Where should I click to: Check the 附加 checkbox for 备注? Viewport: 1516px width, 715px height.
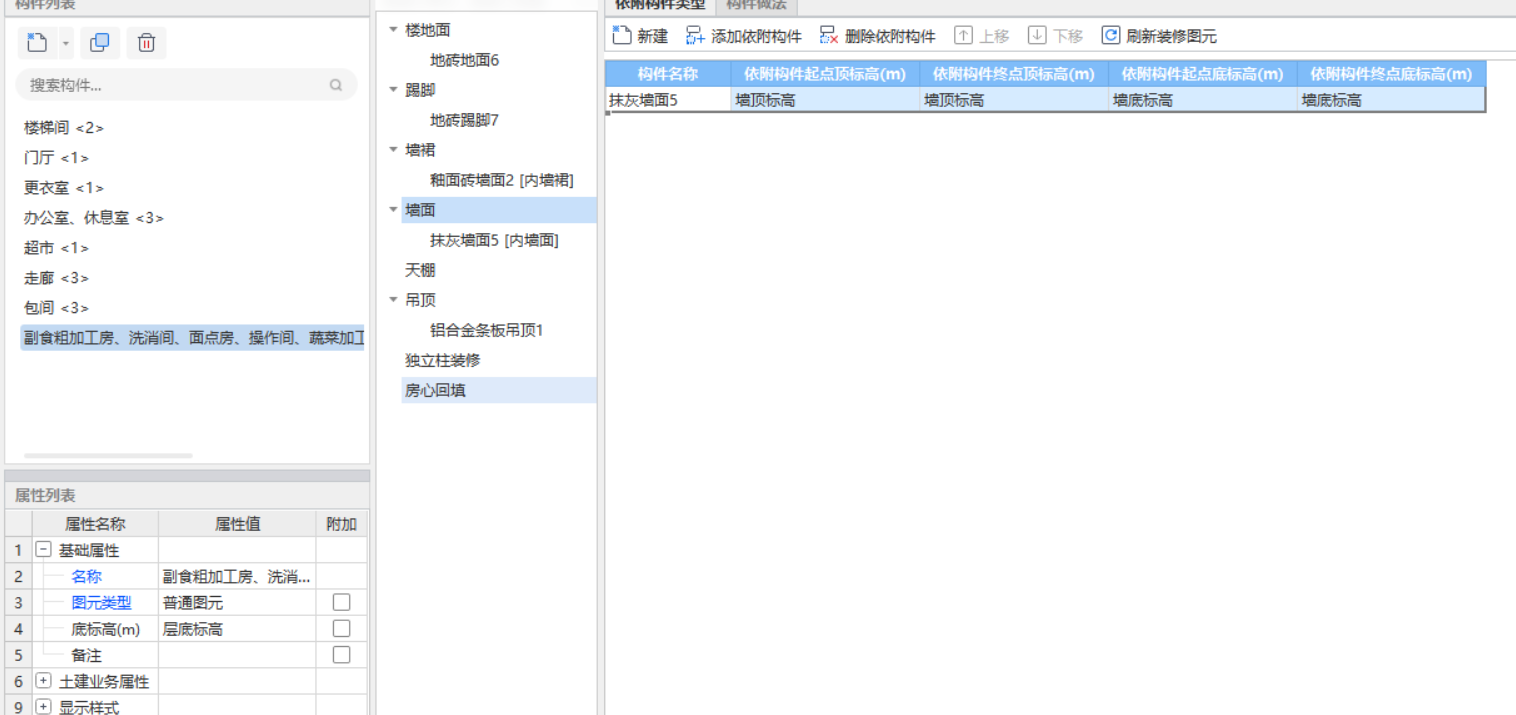pos(342,654)
